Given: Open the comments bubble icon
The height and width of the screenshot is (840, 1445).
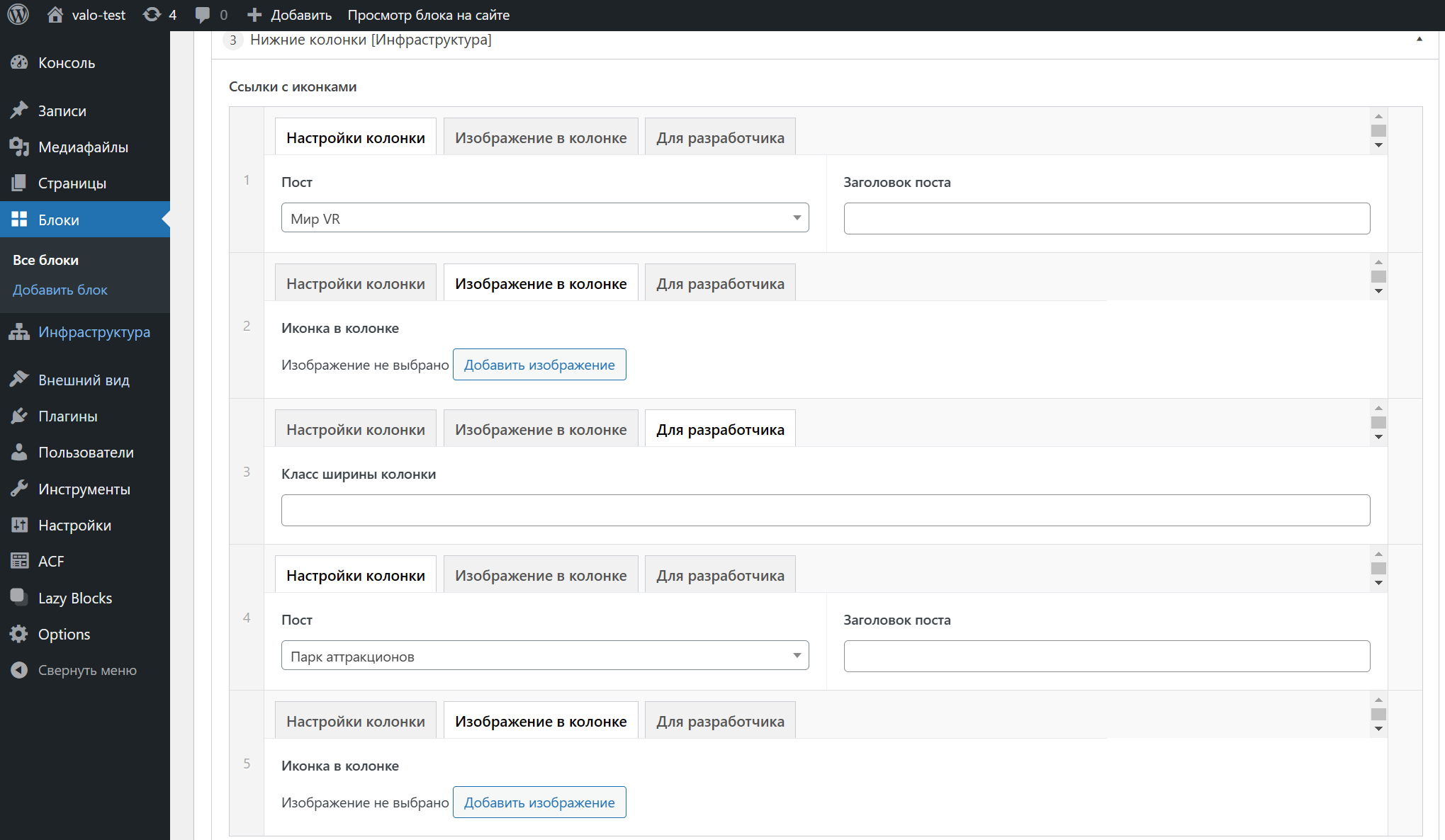Looking at the screenshot, I should tap(203, 15).
